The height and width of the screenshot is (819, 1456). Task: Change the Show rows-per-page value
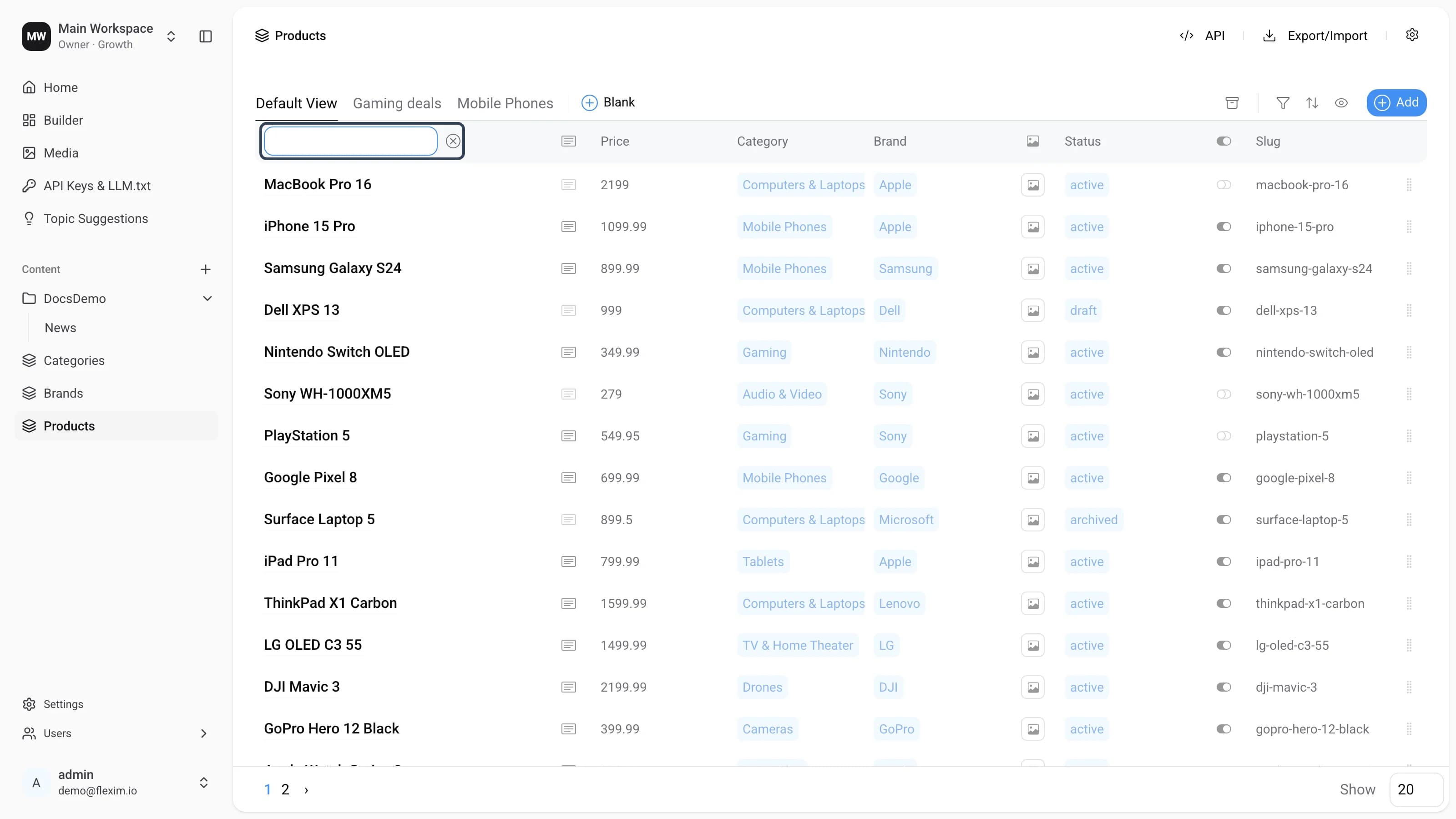click(1416, 789)
